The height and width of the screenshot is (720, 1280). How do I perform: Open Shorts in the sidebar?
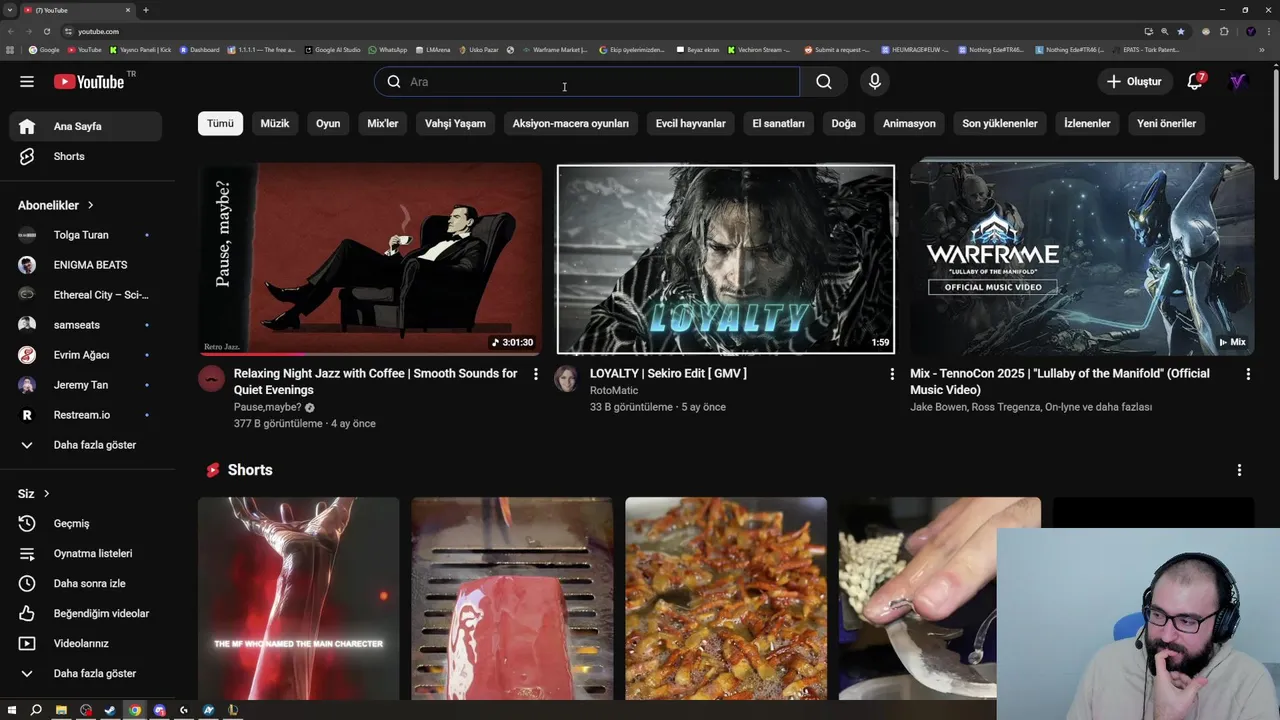85,156
